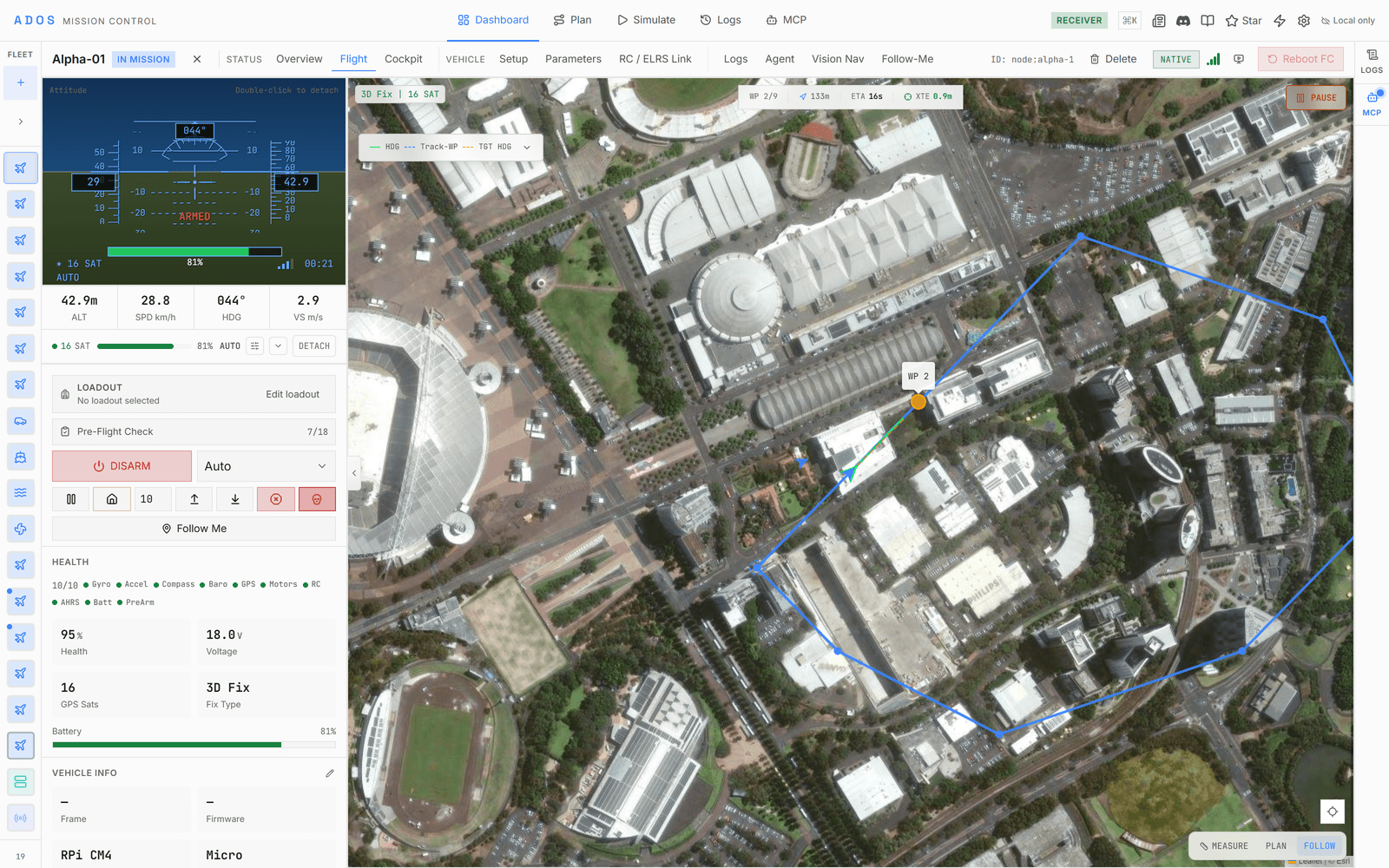This screenshot has width=1389, height=868.
Task: Open LOGS panel in right sidebar
Action: [x=1372, y=61]
